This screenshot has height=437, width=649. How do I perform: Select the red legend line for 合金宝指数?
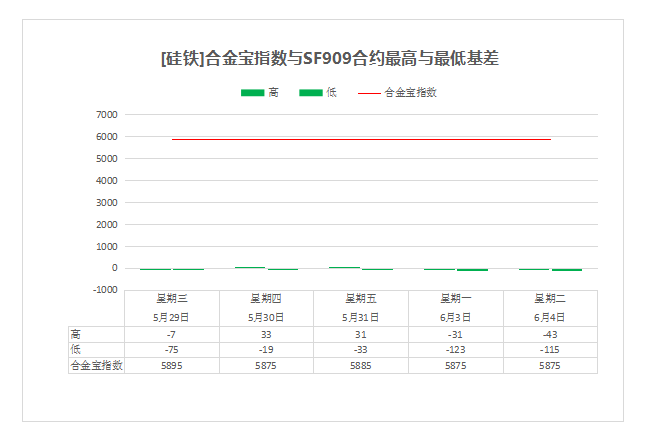(369, 93)
